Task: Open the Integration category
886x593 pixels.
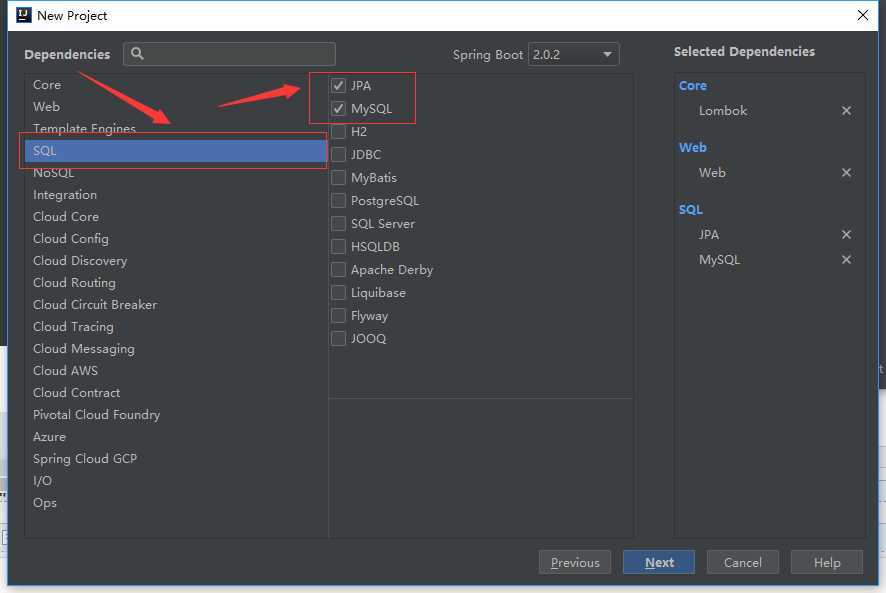Action: tap(176, 195)
